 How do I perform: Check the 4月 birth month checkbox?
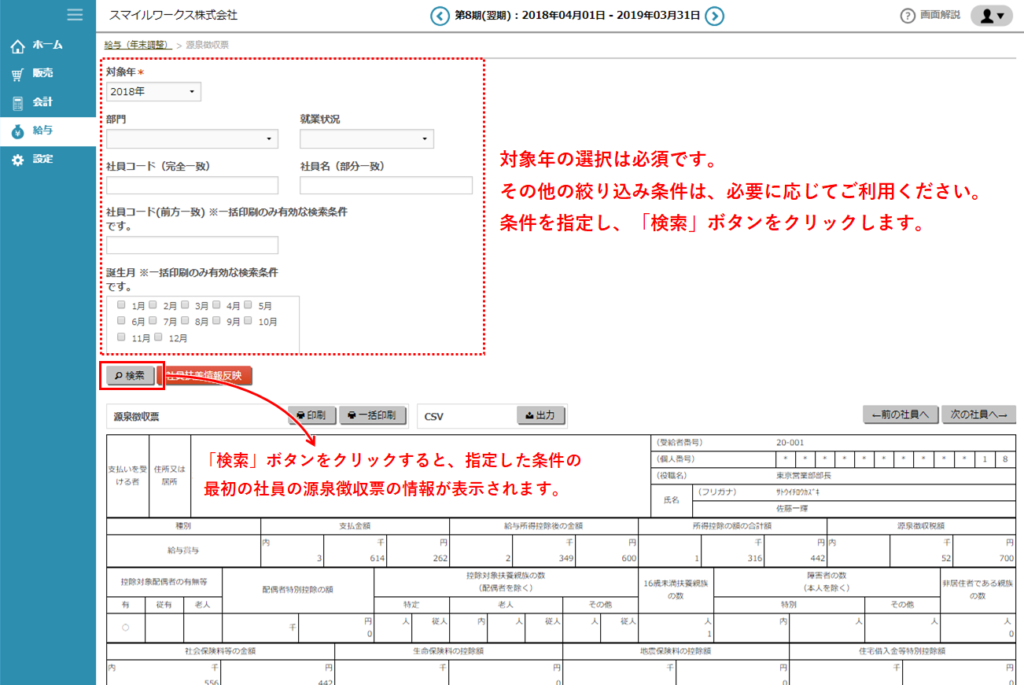pos(216,304)
